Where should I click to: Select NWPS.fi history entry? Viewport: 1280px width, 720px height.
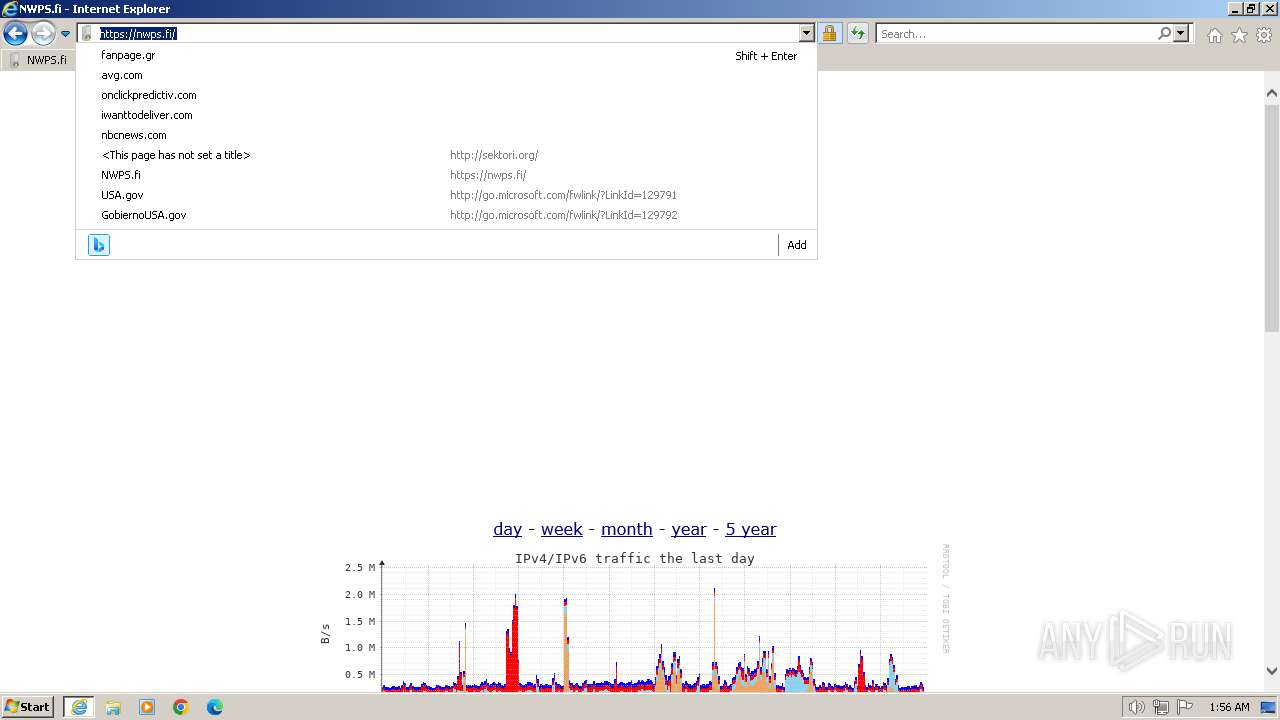tap(446, 175)
